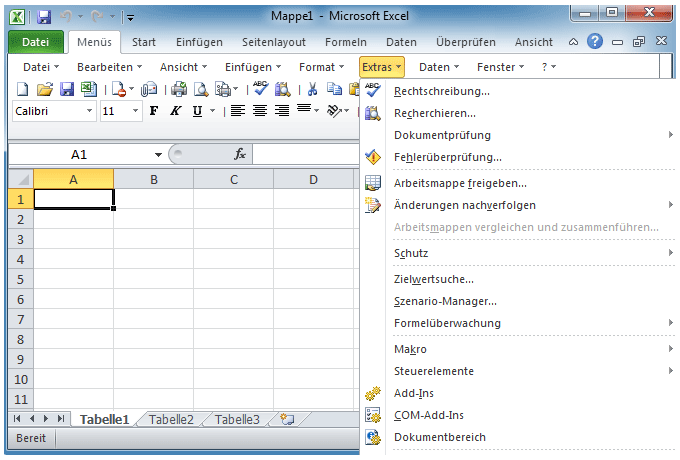Click the insert function fx icon

tap(240, 154)
